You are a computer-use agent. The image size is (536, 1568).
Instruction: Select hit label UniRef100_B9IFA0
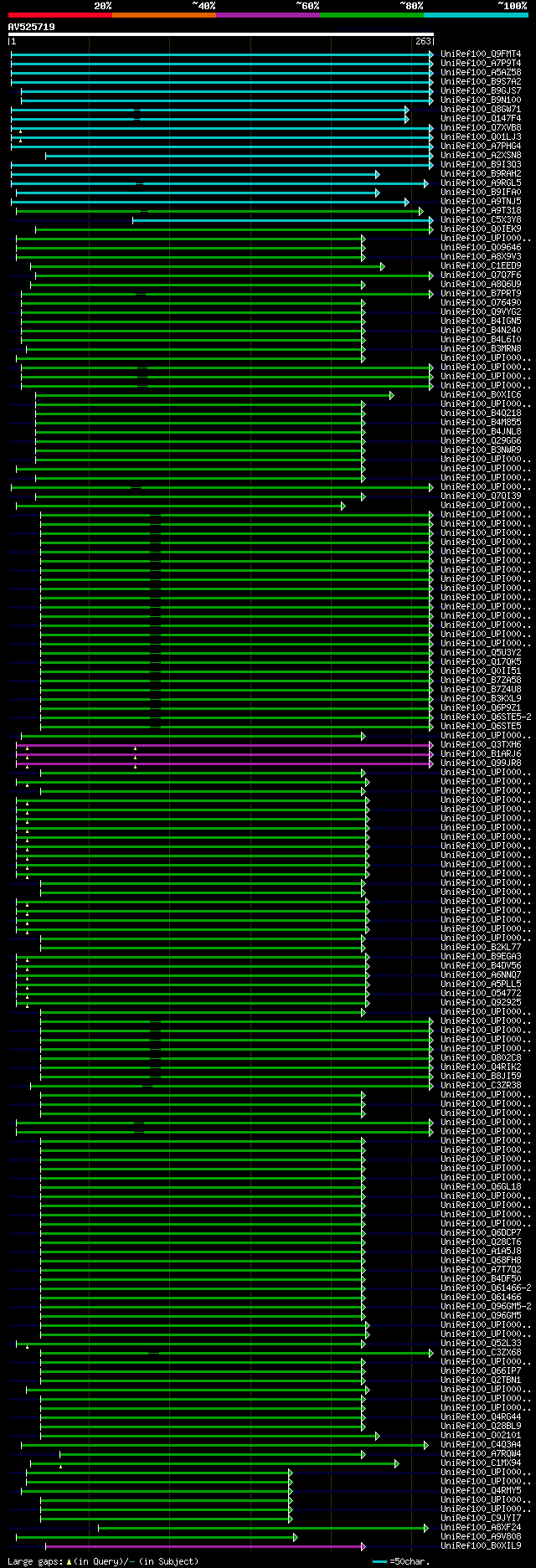pos(481,193)
